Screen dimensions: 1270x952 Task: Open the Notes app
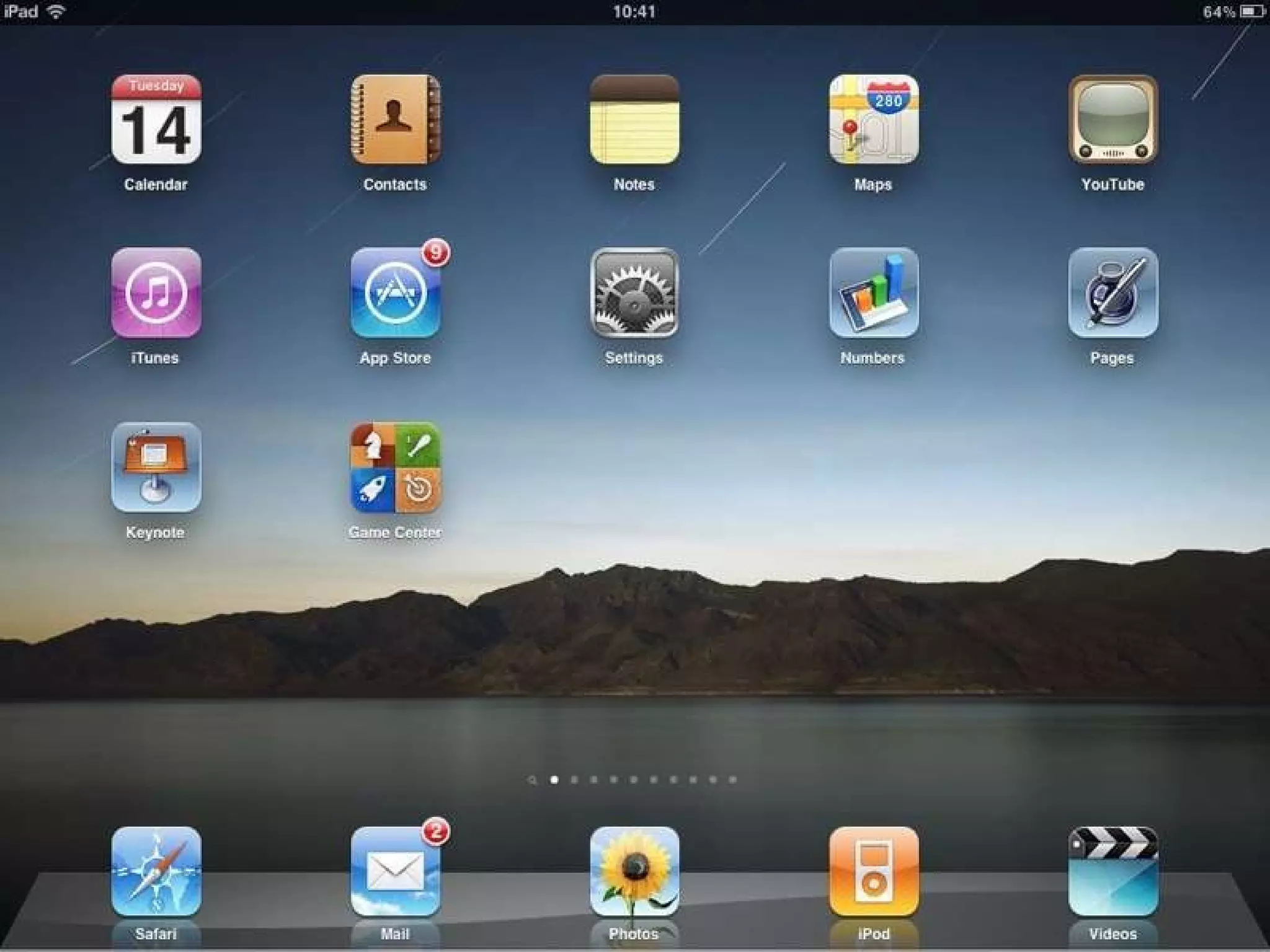click(634, 120)
